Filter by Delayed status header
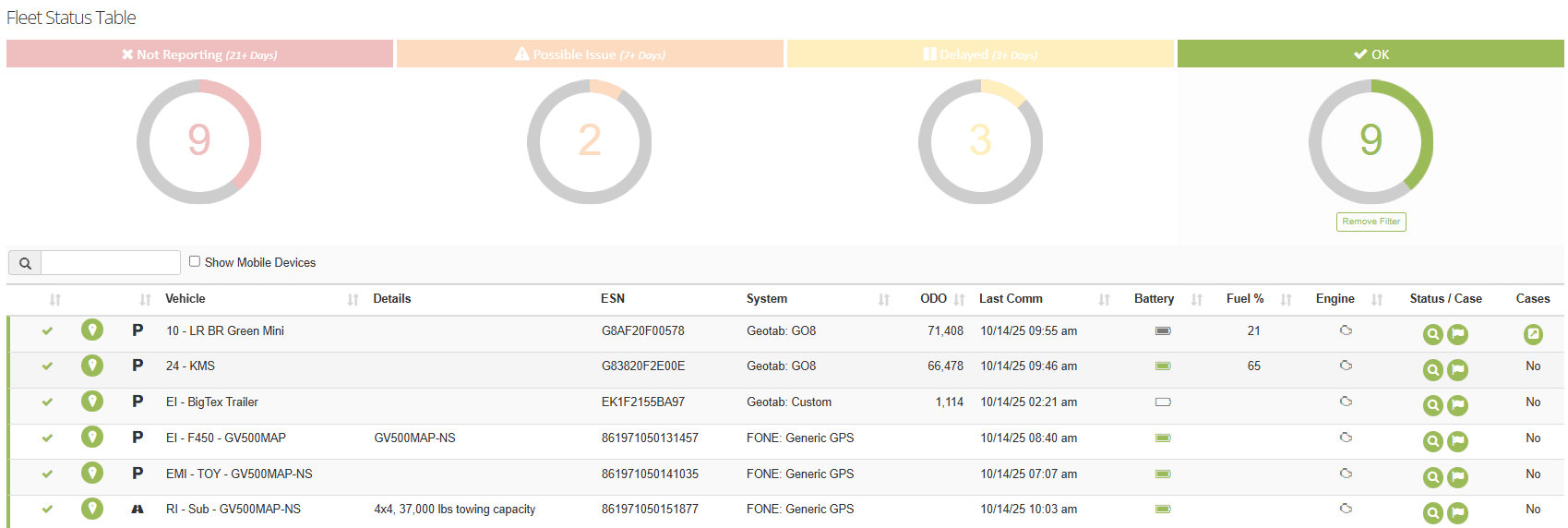The height and width of the screenshot is (528, 1568). (980, 54)
